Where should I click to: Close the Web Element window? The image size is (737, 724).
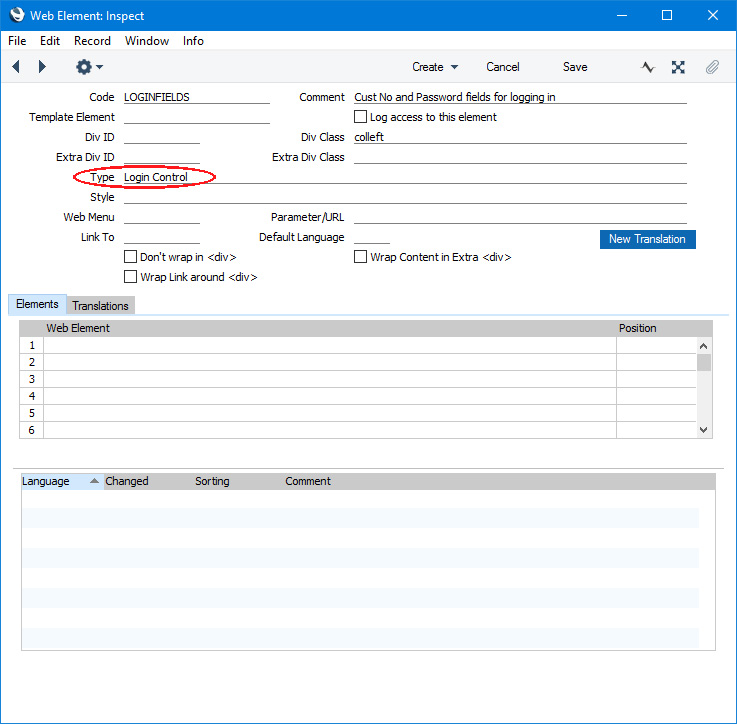713,15
